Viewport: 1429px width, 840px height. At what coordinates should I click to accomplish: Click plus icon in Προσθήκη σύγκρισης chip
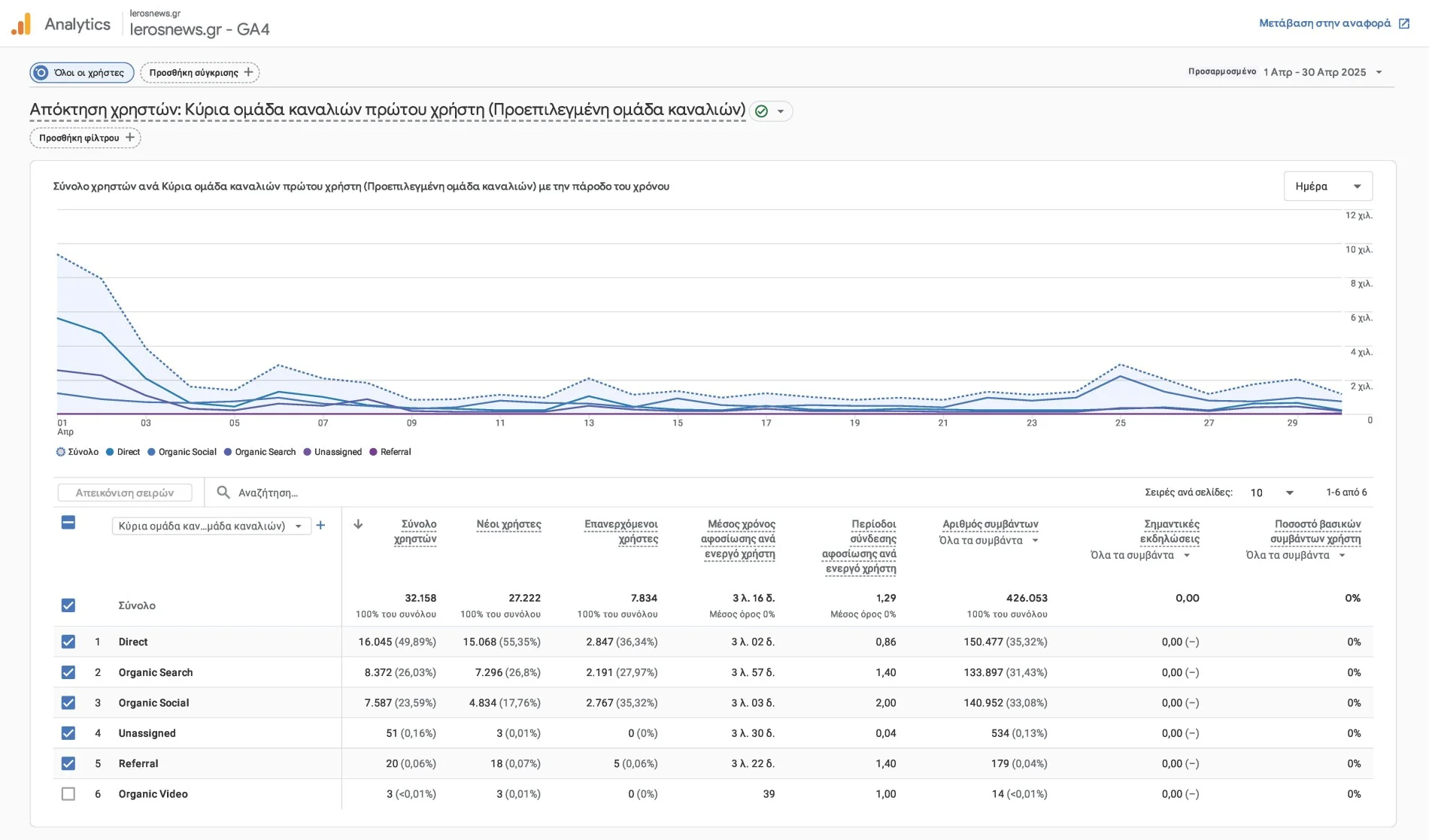(x=249, y=72)
